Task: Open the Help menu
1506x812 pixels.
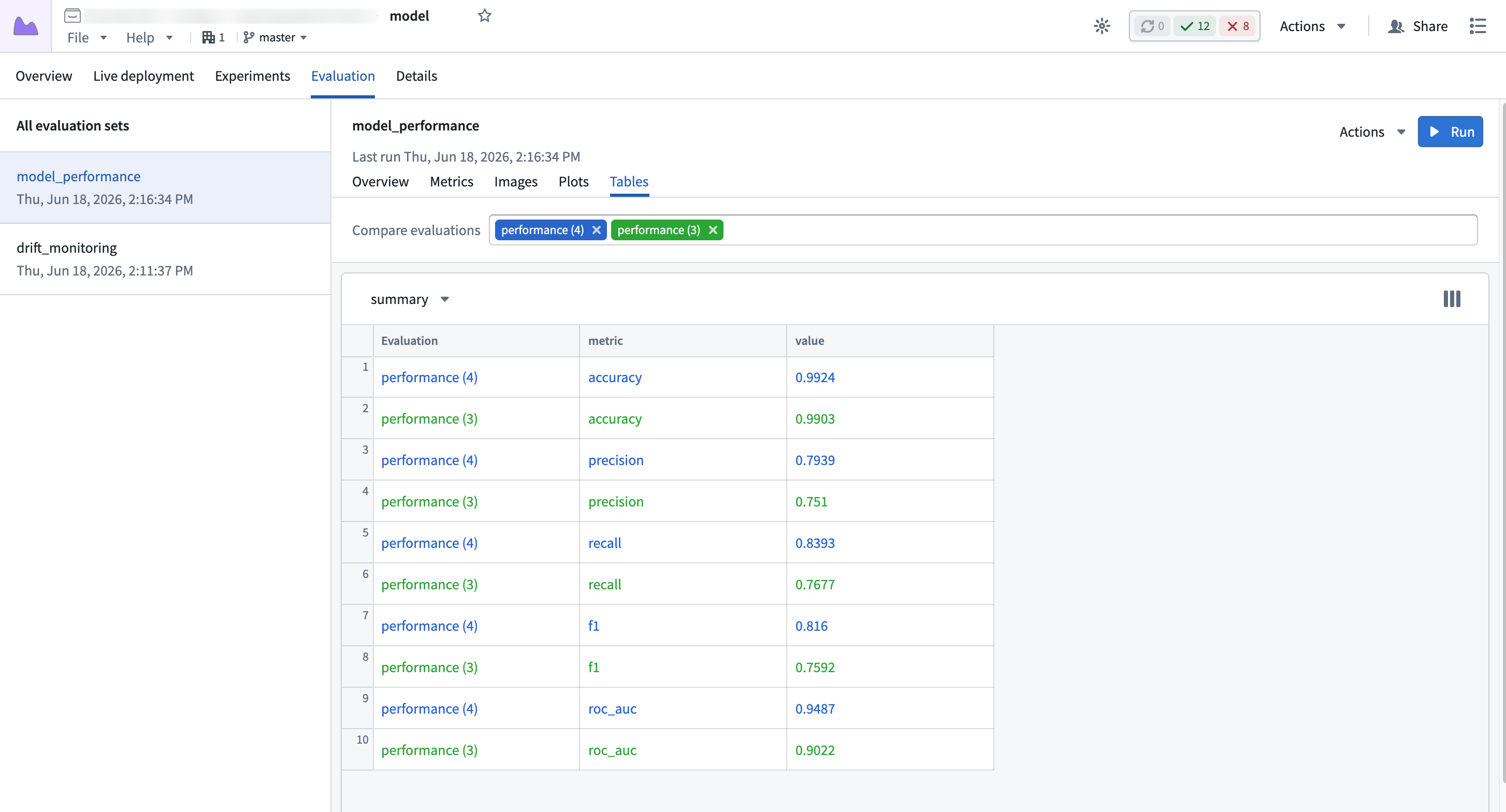Action: 149,37
